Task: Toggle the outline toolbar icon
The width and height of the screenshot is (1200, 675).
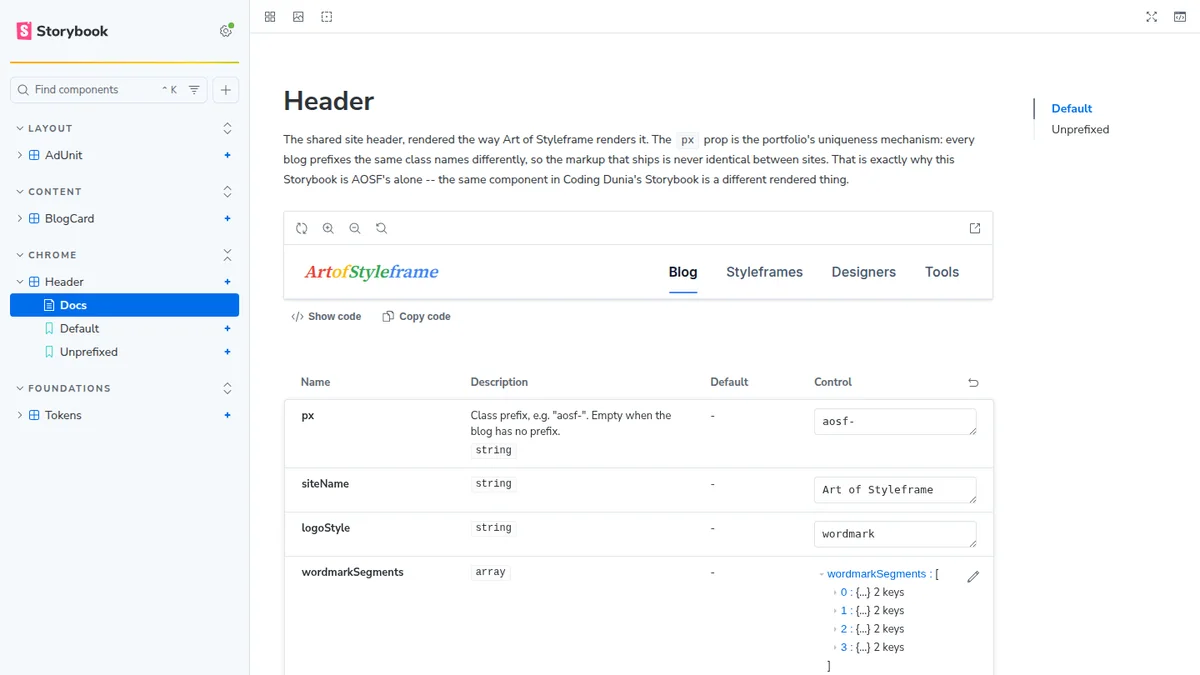Action: coord(326,17)
